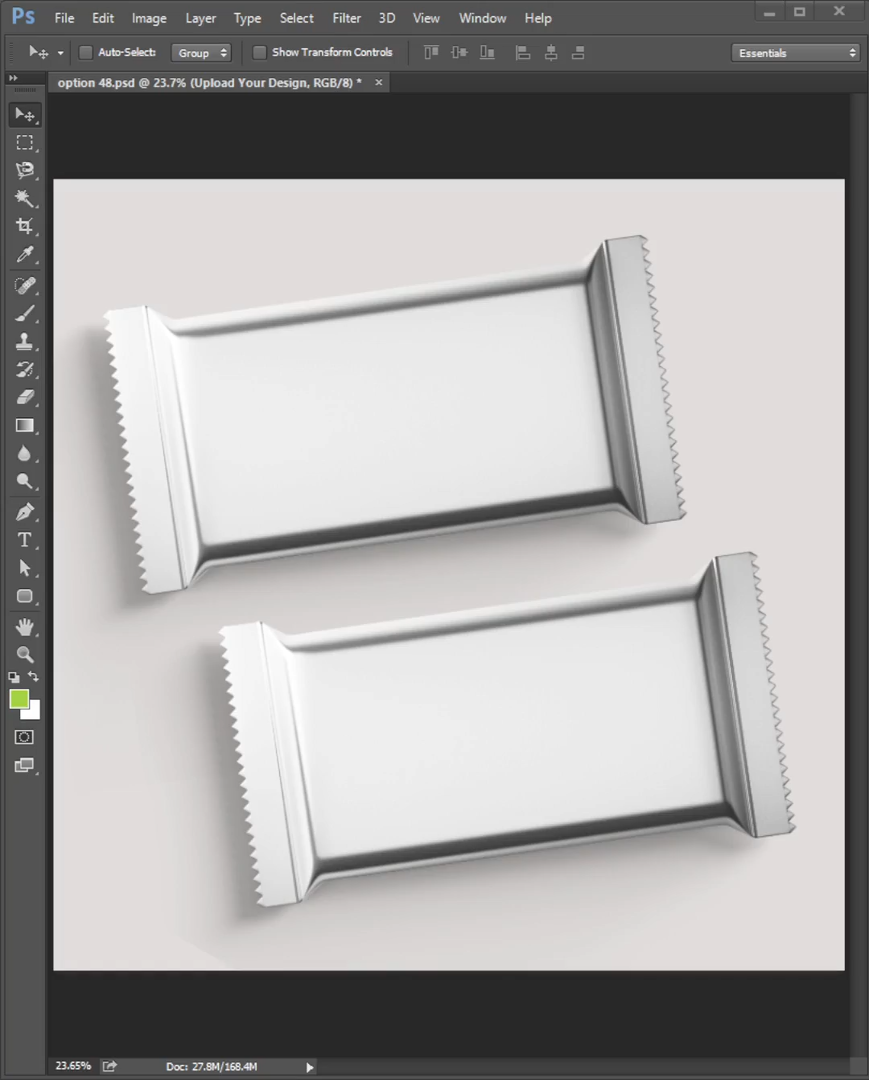869x1080 pixels.
Task: Expand the toolbox double-arrow
Action: (12, 78)
